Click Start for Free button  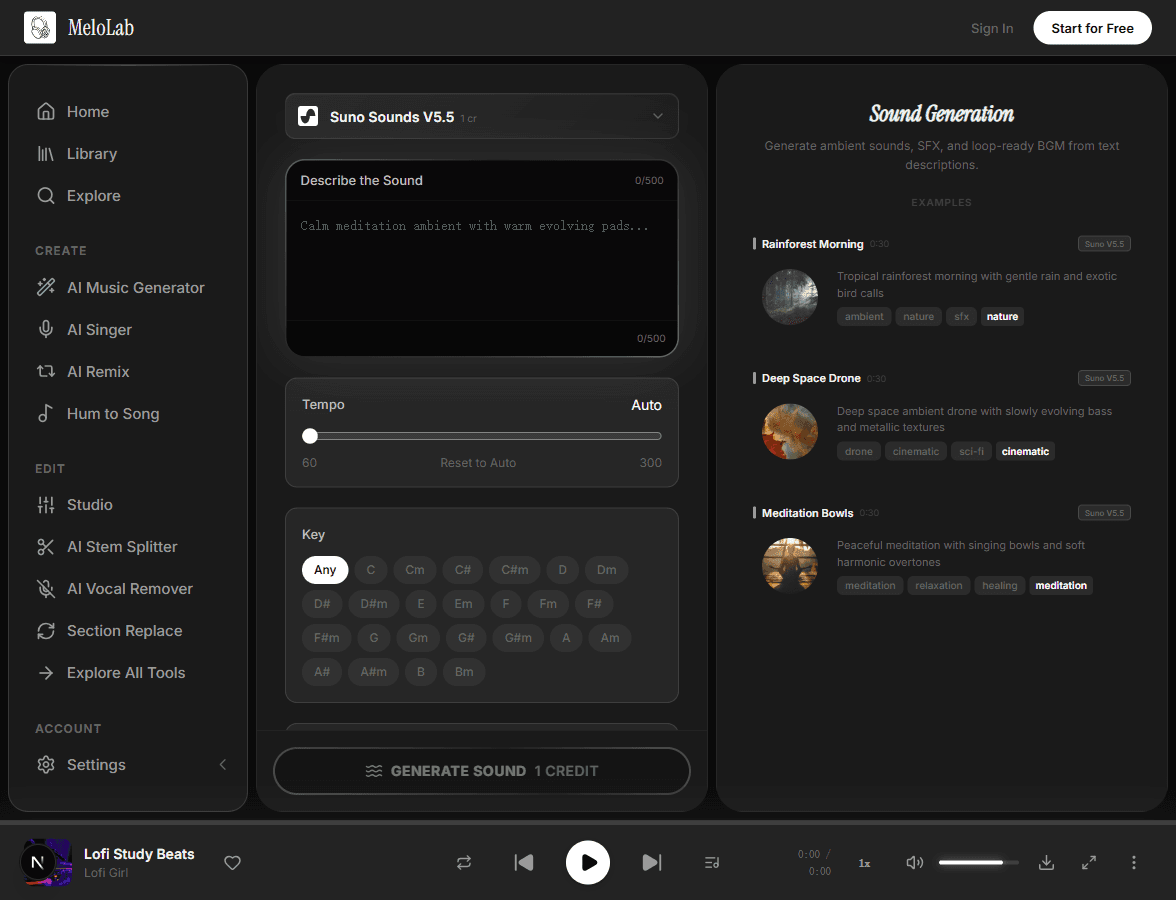click(x=1092, y=28)
